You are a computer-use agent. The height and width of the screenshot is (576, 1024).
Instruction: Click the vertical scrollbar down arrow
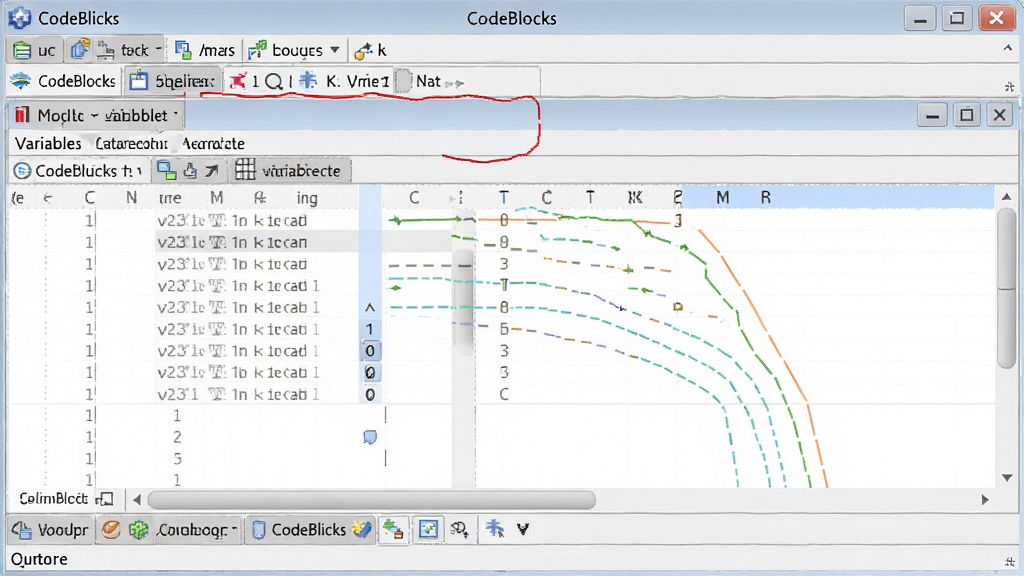click(x=1006, y=478)
